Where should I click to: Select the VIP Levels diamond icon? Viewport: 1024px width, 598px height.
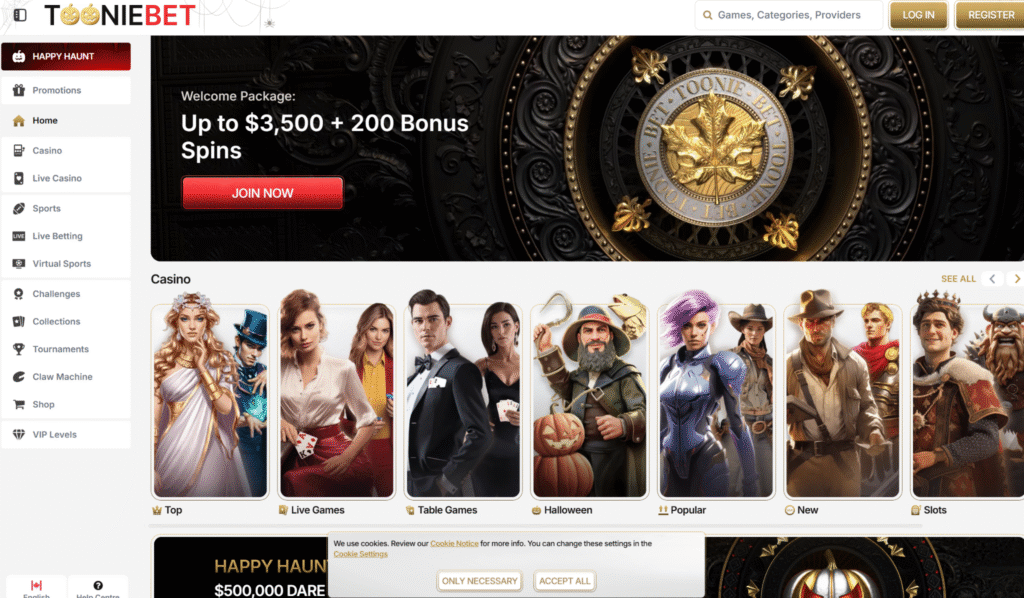pos(19,434)
